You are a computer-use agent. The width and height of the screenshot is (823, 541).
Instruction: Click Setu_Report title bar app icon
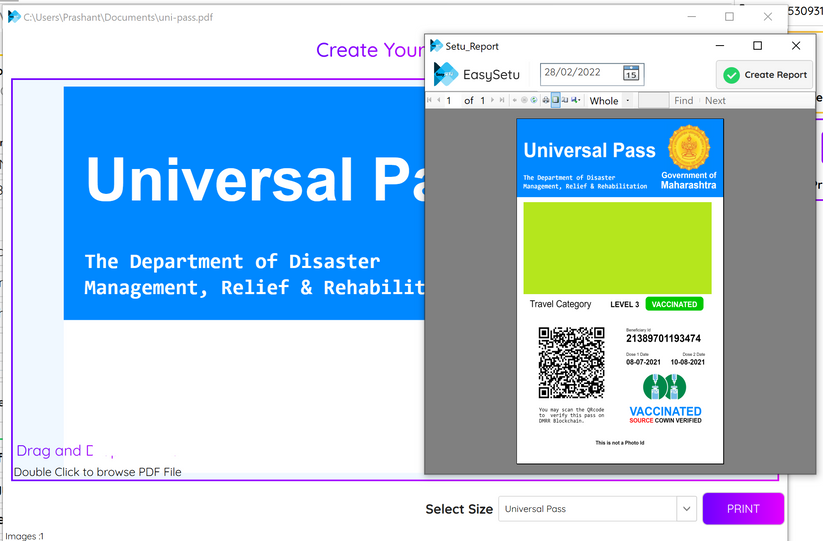436,46
